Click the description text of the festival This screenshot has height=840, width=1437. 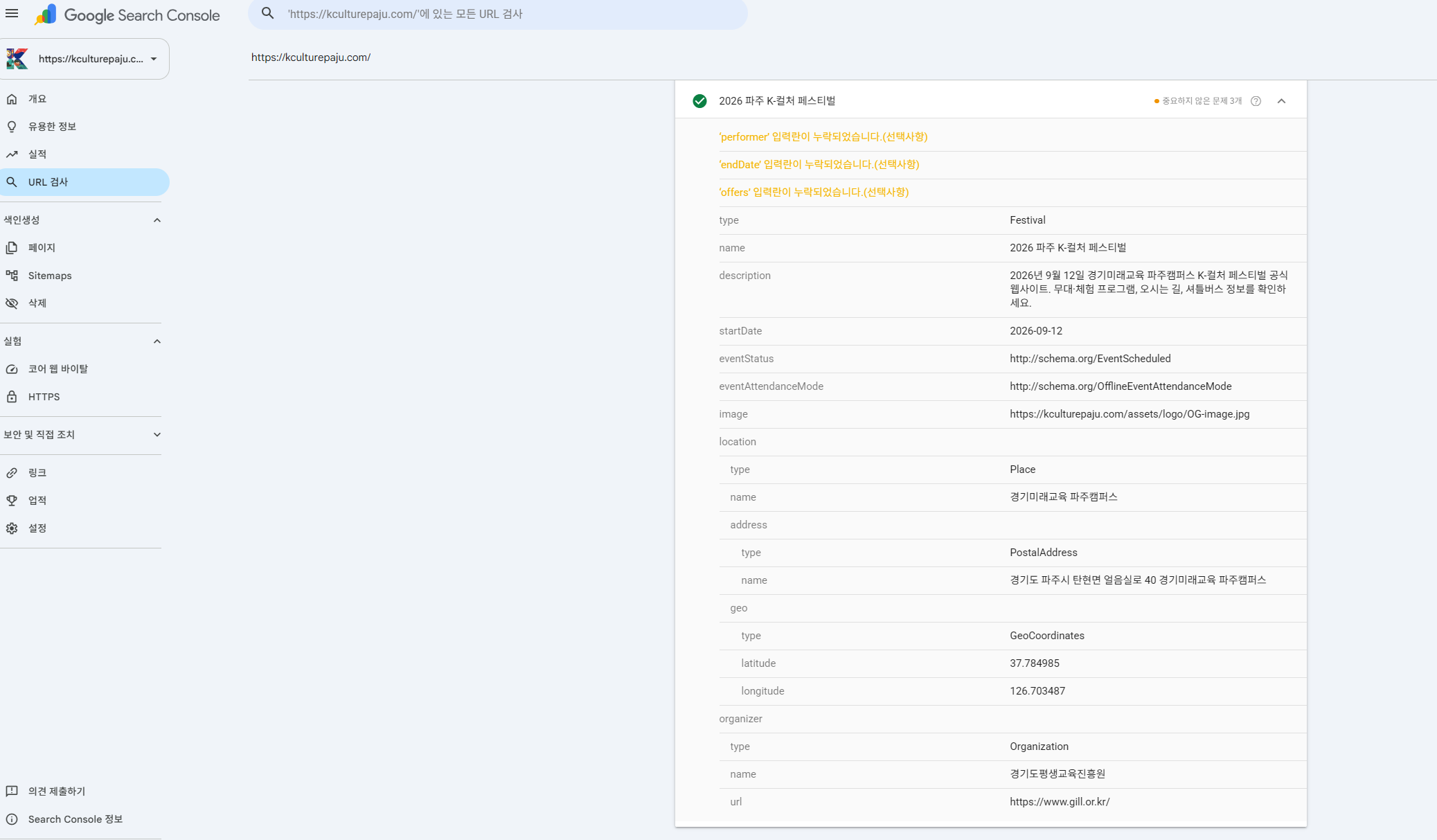1149,289
